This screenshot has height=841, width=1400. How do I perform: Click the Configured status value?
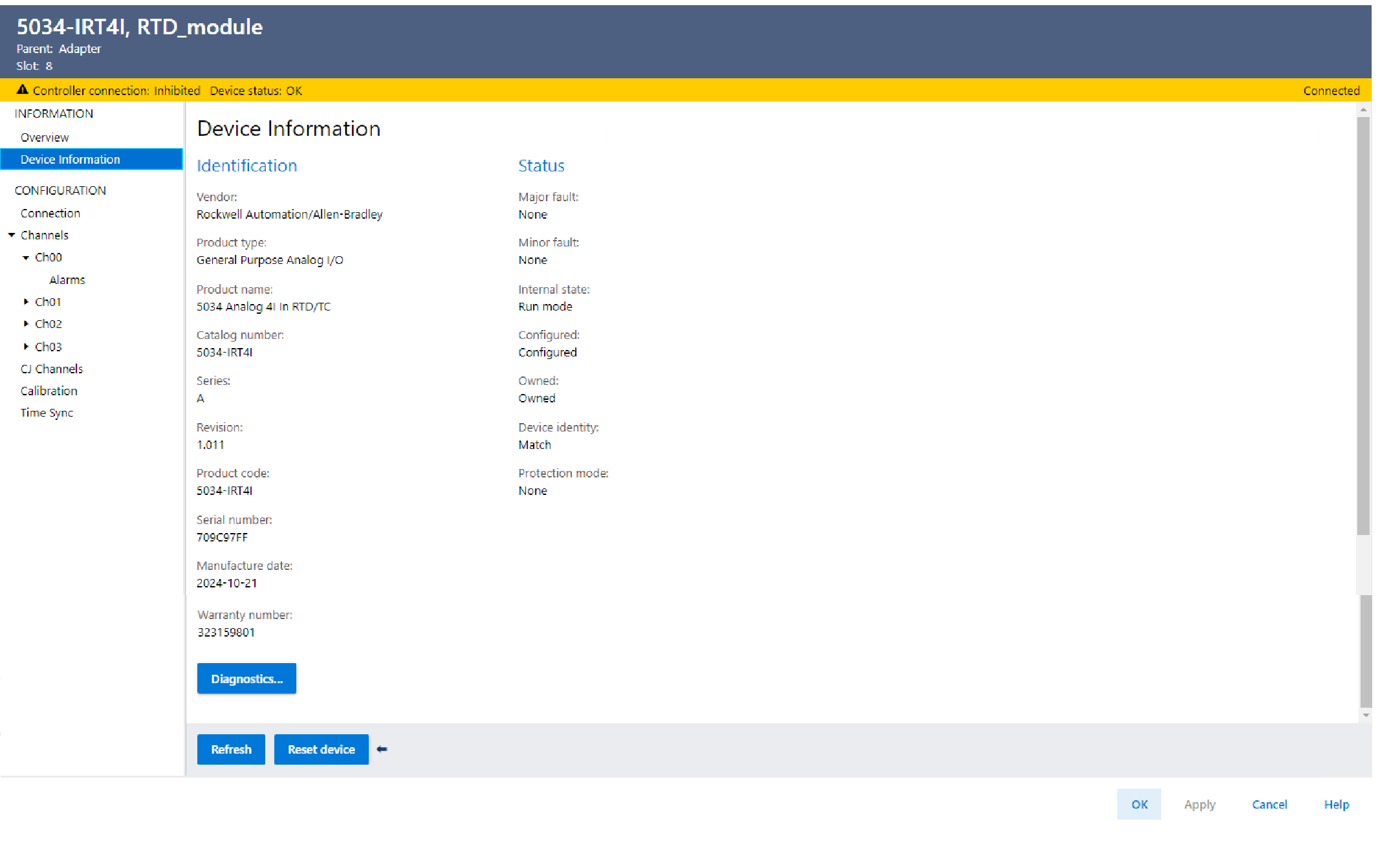point(547,352)
